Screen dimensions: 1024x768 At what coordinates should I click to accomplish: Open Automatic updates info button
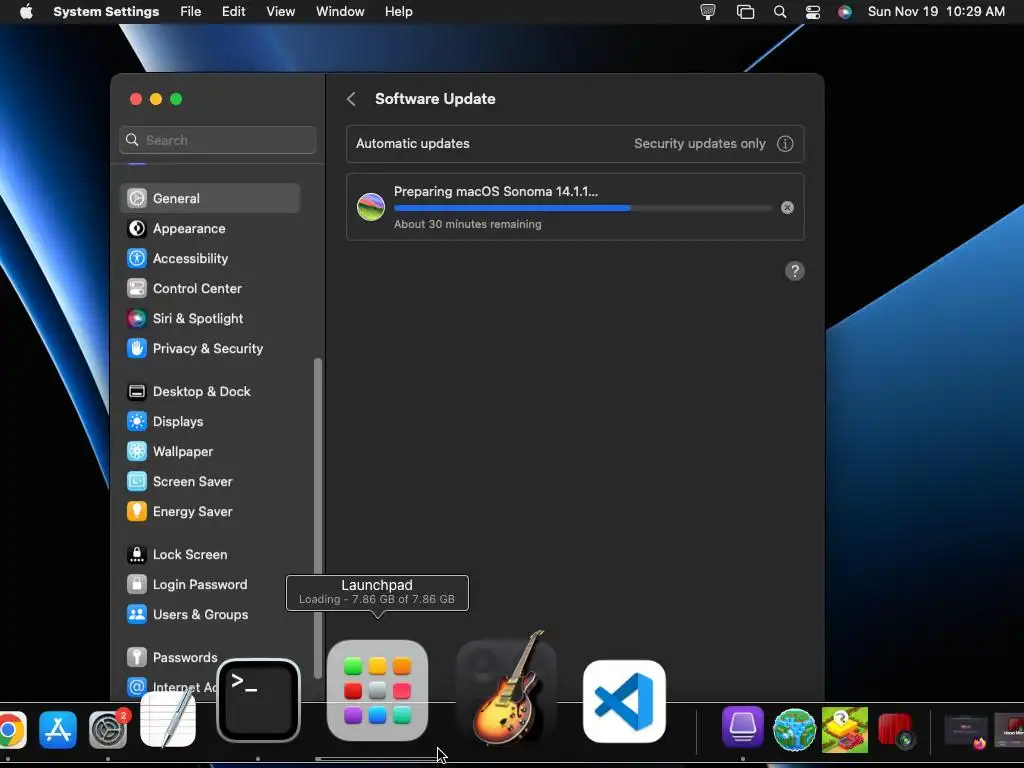(785, 144)
